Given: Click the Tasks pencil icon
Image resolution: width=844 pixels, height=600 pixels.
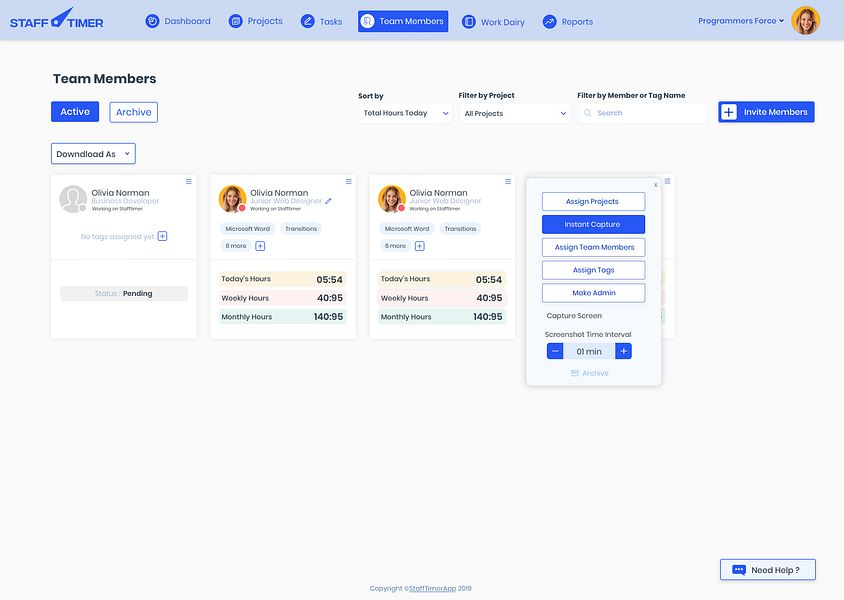Looking at the screenshot, I should (307, 22).
